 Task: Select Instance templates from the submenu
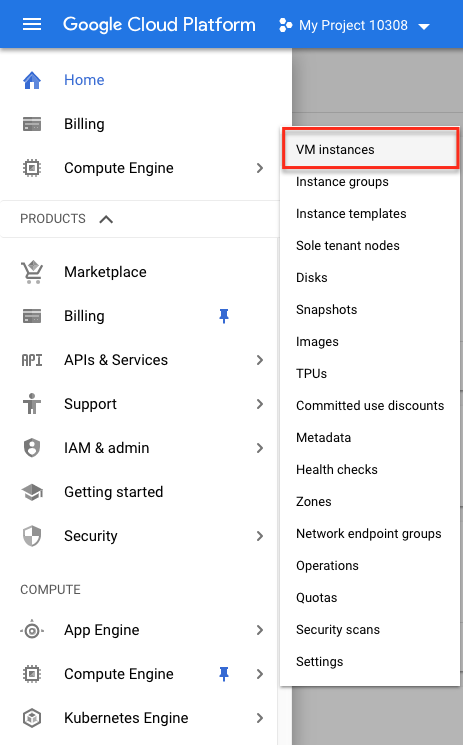pyautogui.click(x=351, y=214)
